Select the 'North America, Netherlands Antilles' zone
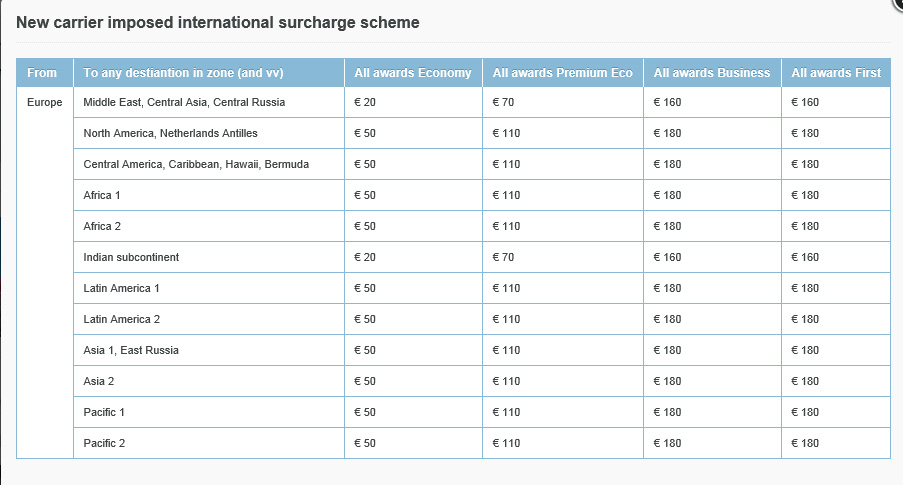This screenshot has width=903, height=485. [170, 133]
